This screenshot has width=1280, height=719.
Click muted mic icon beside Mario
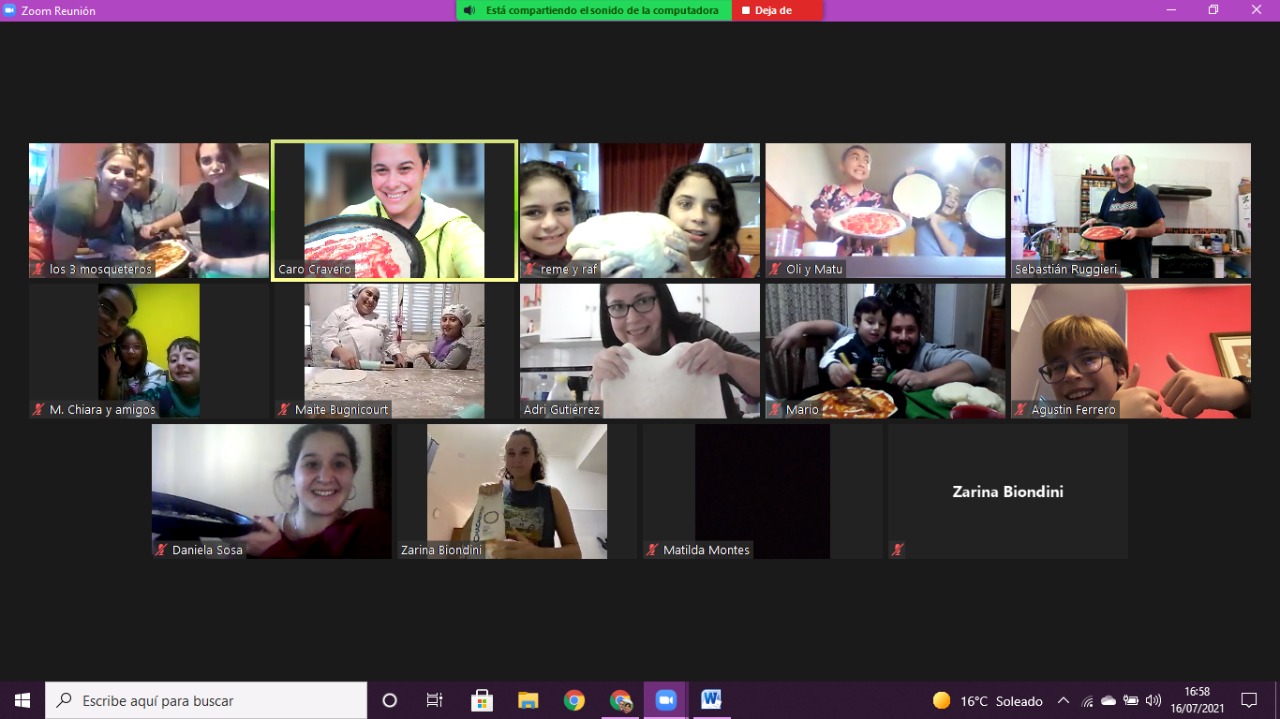[x=775, y=410]
